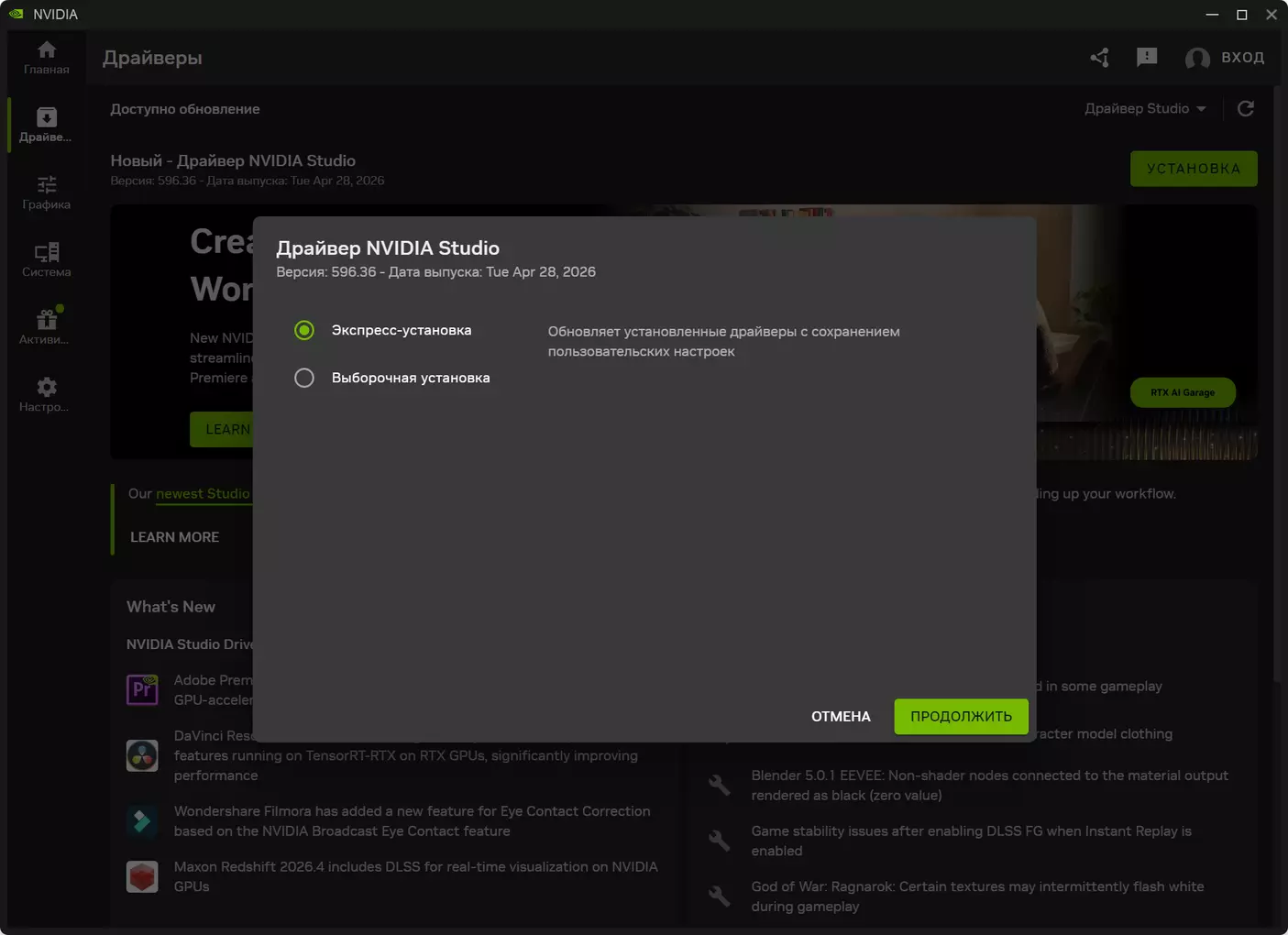Screen dimensions: 1288x935
Task: Click the DaVinci Resolve icon
Action: coord(142,755)
